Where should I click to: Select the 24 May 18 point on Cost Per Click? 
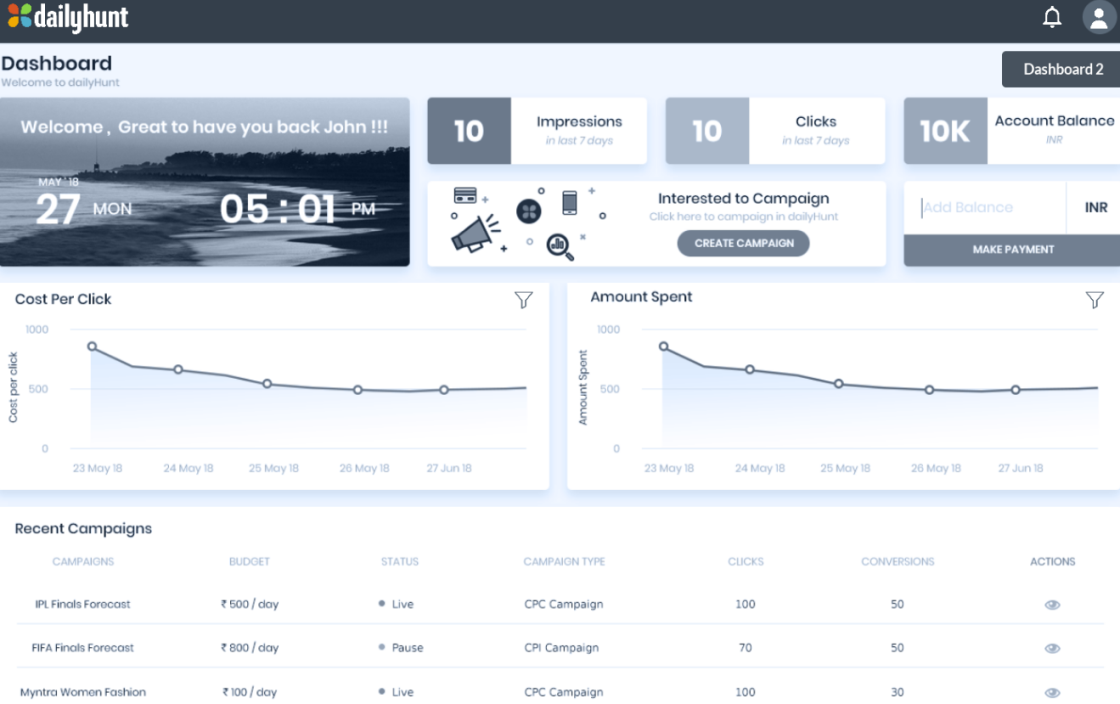pos(179,369)
